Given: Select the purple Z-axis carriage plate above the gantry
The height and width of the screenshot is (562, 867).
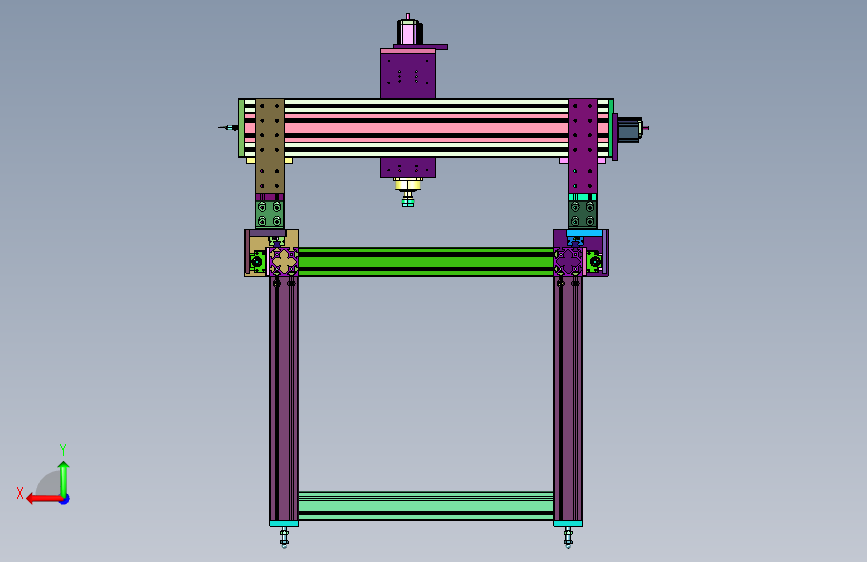Looking at the screenshot, I should point(408,74).
